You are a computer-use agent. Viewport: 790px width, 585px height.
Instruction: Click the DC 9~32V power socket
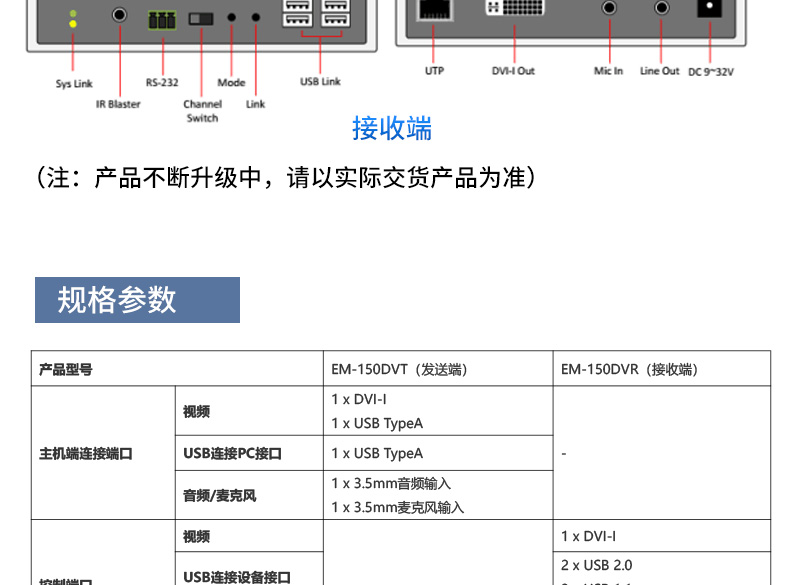pyautogui.click(x=710, y=9)
